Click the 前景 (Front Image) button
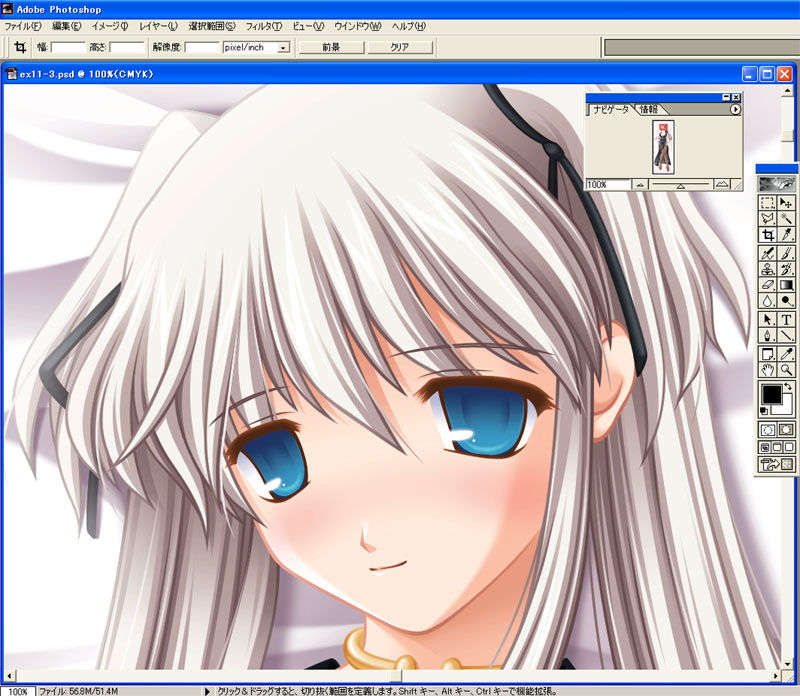Viewport: 800px width, 696px height. tap(331, 47)
